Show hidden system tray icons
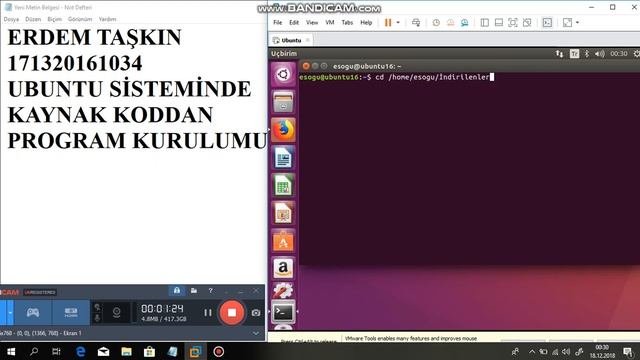Screen dimensions: 640x360 [532, 351]
